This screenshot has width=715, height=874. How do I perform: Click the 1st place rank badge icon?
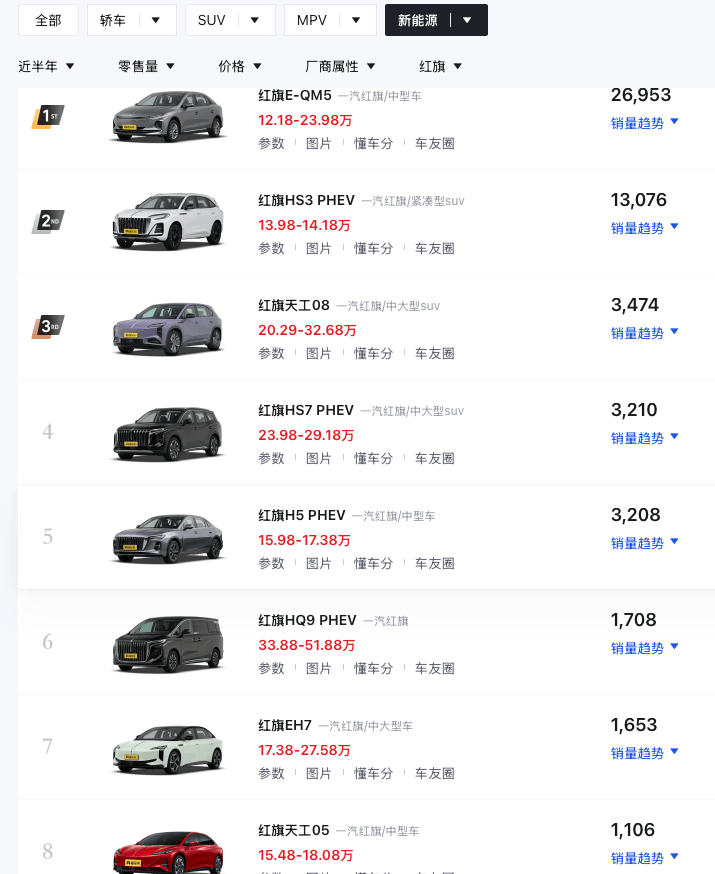click(x=47, y=117)
